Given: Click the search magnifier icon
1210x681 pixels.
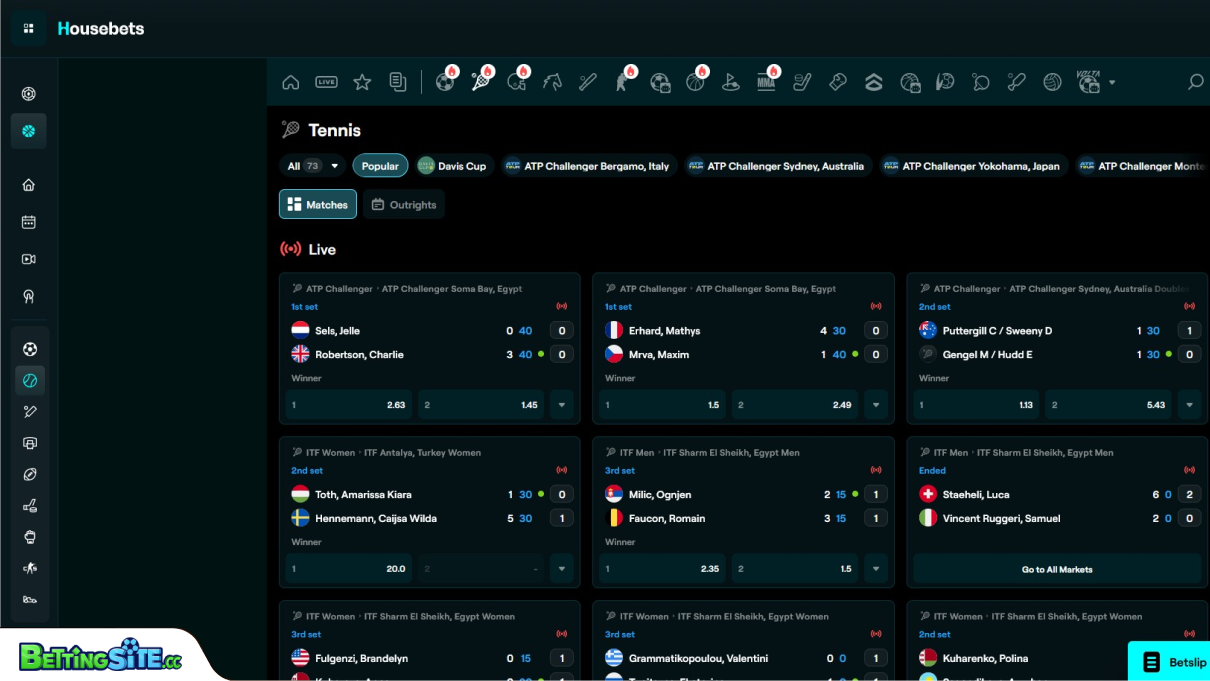Looking at the screenshot, I should click(1196, 83).
